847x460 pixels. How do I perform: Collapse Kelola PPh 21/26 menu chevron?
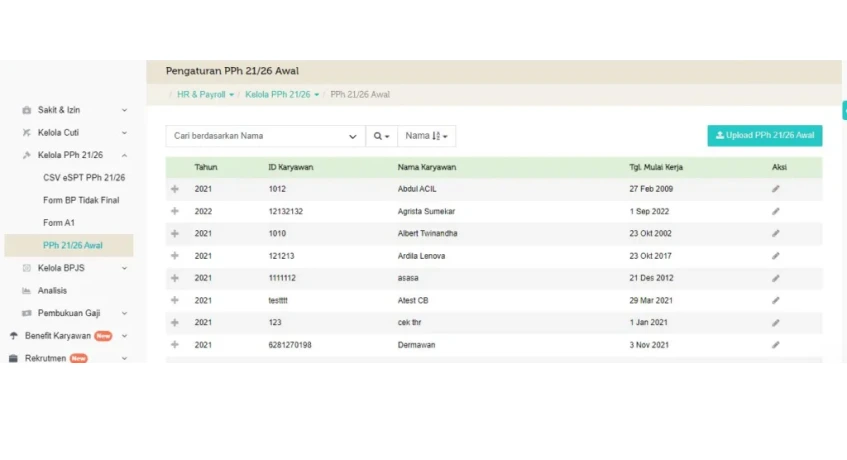pyautogui.click(x=124, y=155)
